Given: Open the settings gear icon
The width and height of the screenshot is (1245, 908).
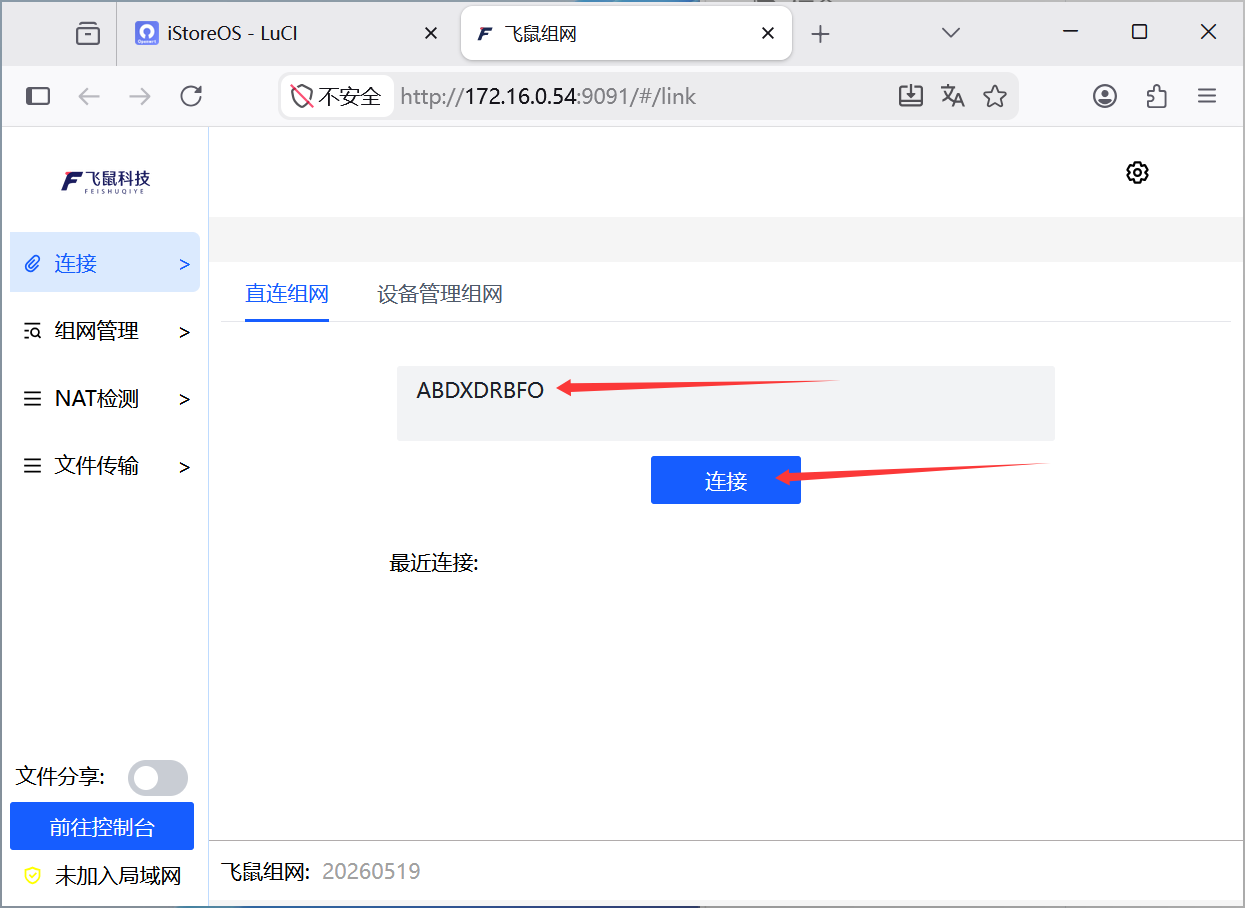Looking at the screenshot, I should (1137, 172).
